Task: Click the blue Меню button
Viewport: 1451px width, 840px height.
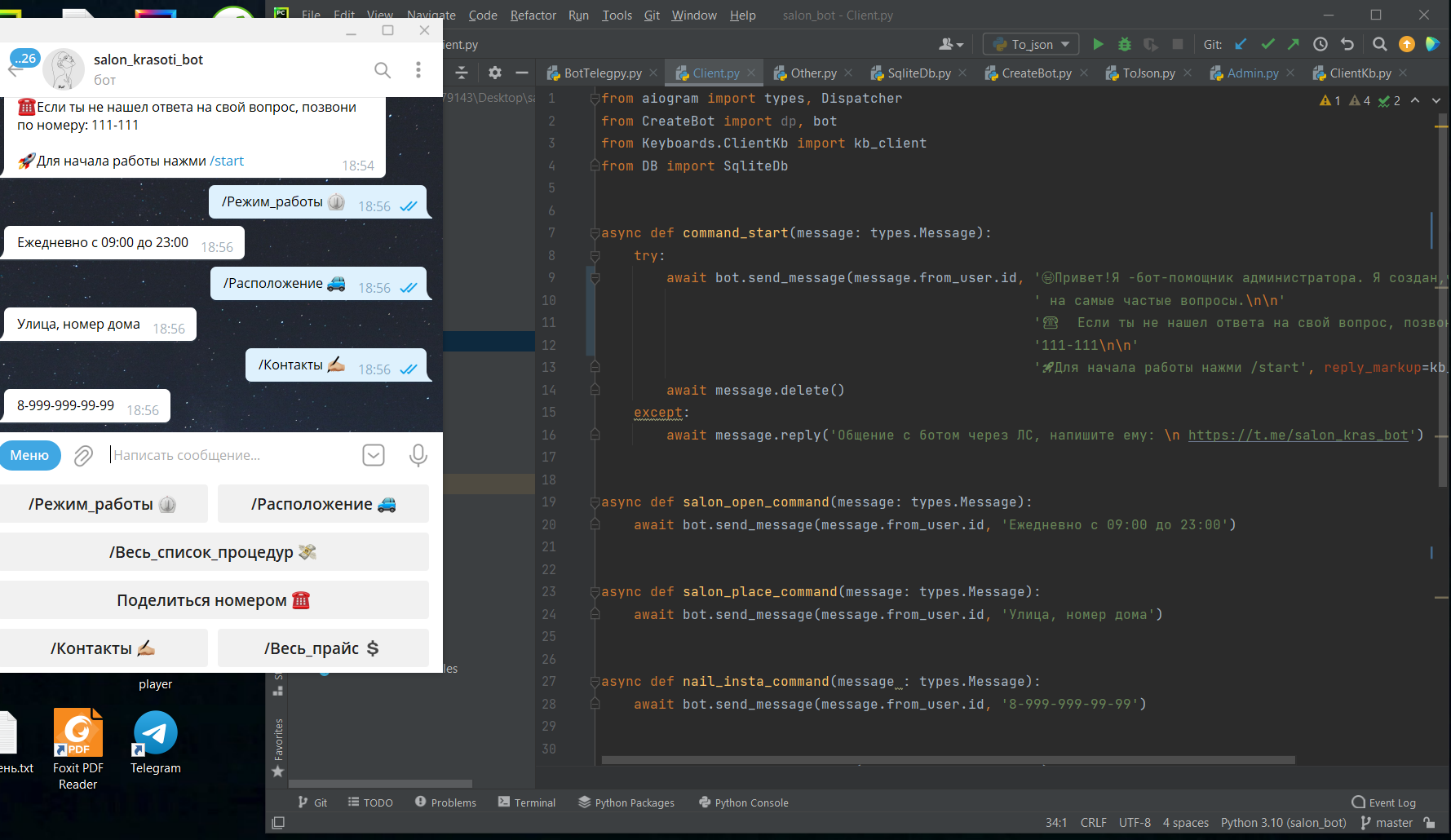Action: pyautogui.click(x=30, y=455)
